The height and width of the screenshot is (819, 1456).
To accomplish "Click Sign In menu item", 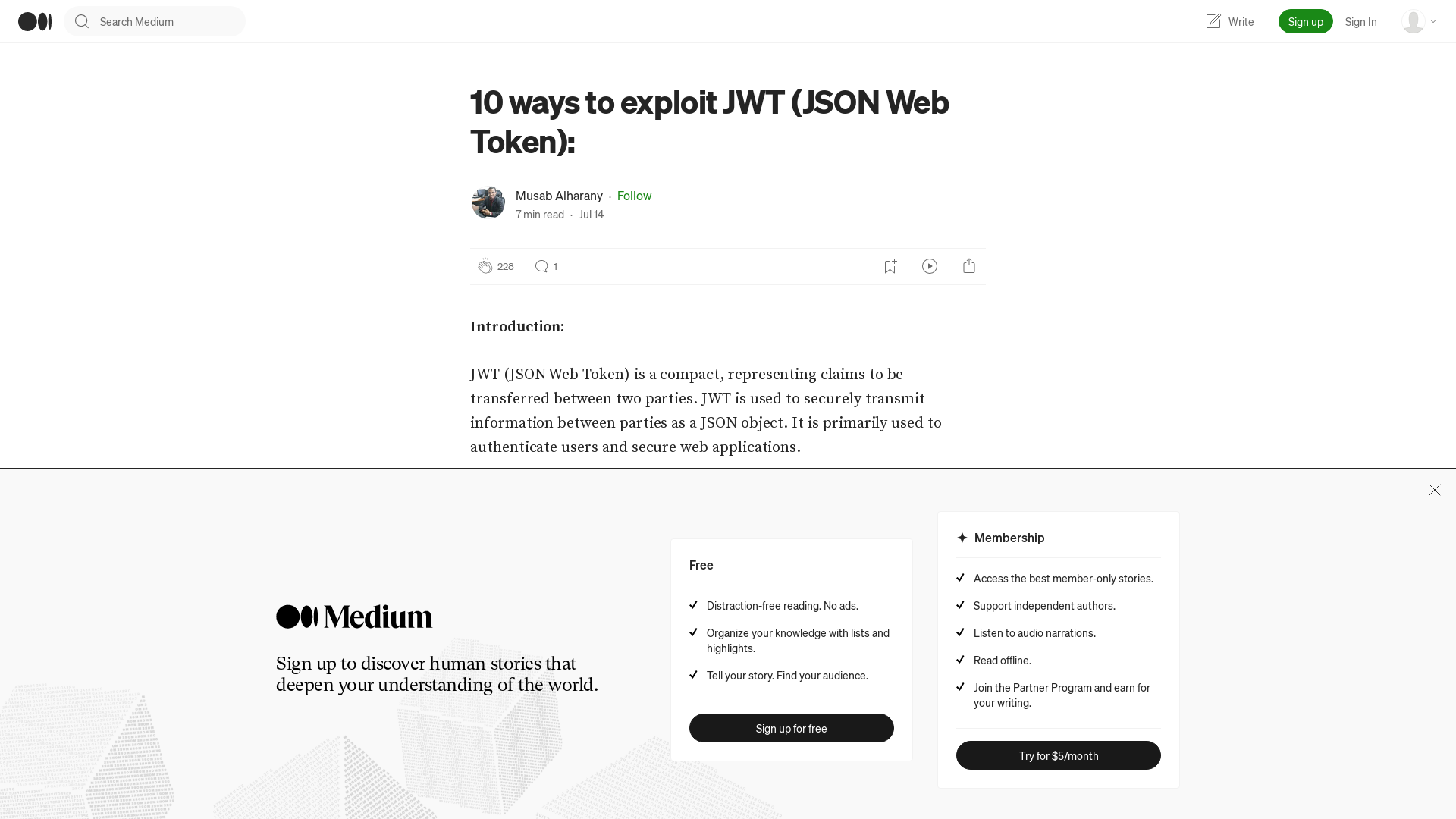I will [x=1360, y=21].
